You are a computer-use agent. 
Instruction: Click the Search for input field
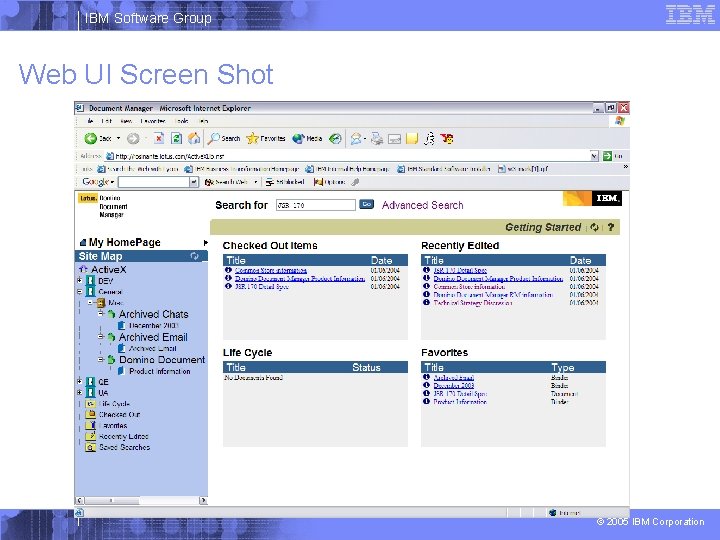pyautogui.click(x=315, y=205)
